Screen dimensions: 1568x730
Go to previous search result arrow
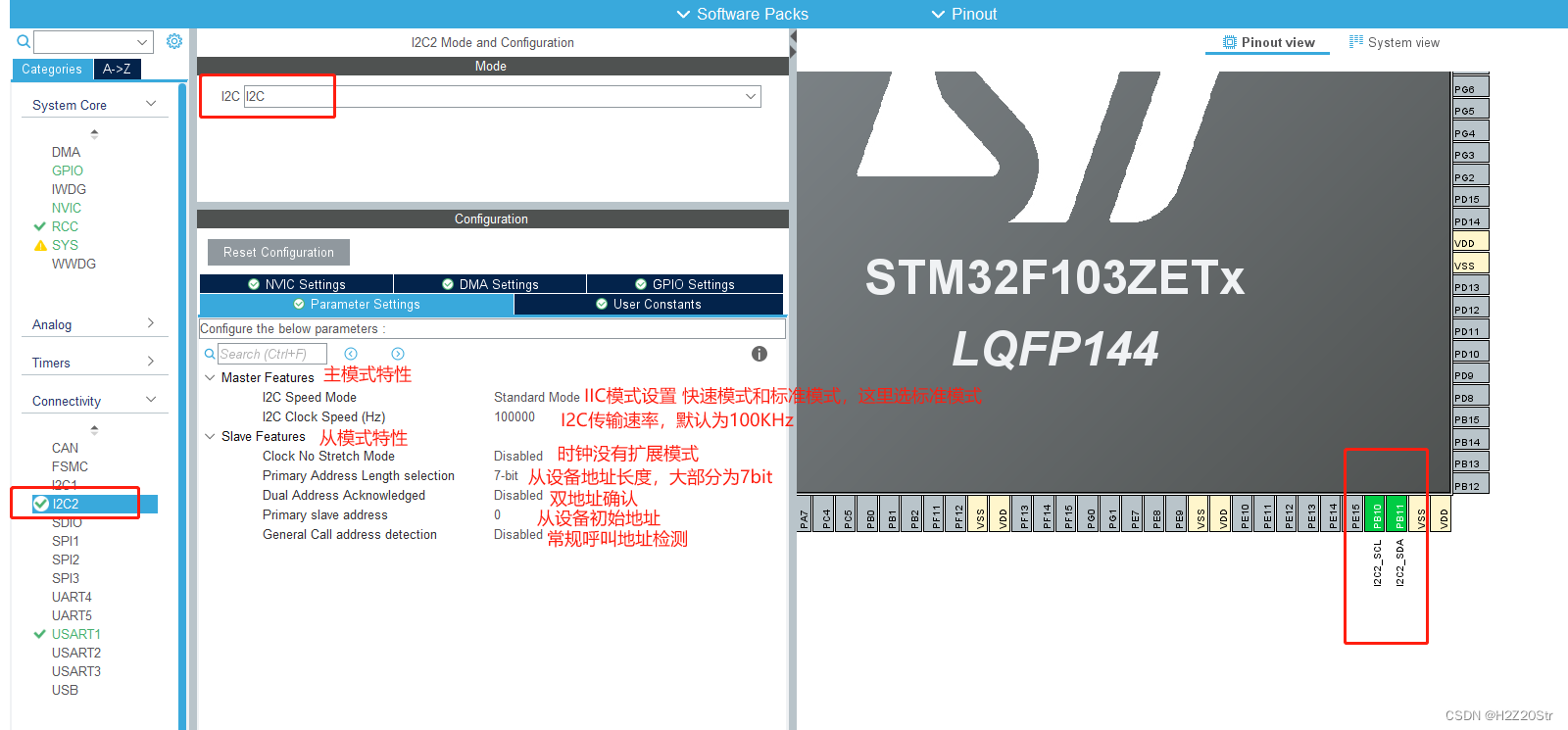(x=351, y=354)
